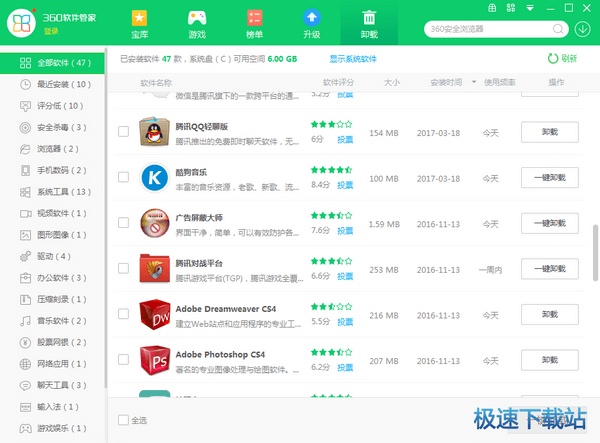The image size is (600, 443).
Task: Click 一键卸载 for 腾讯对战平台
Action: point(549,269)
